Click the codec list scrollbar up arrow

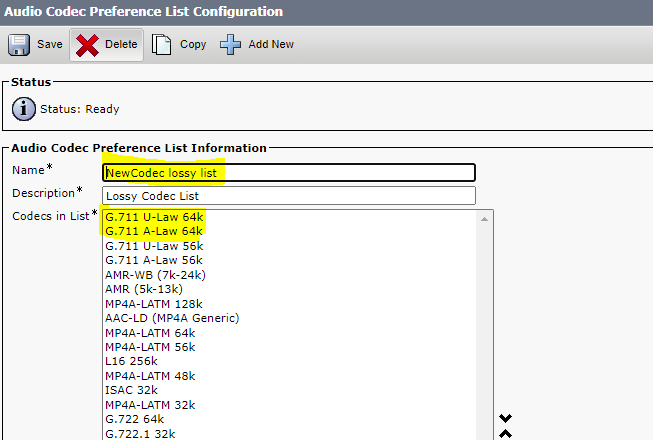point(484,219)
